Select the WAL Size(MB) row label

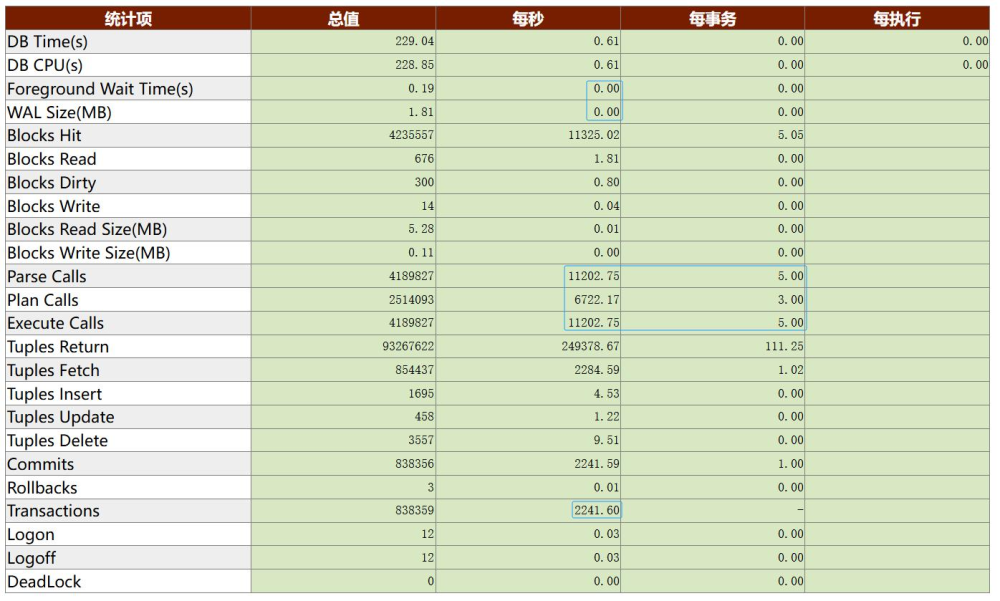pos(59,112)
